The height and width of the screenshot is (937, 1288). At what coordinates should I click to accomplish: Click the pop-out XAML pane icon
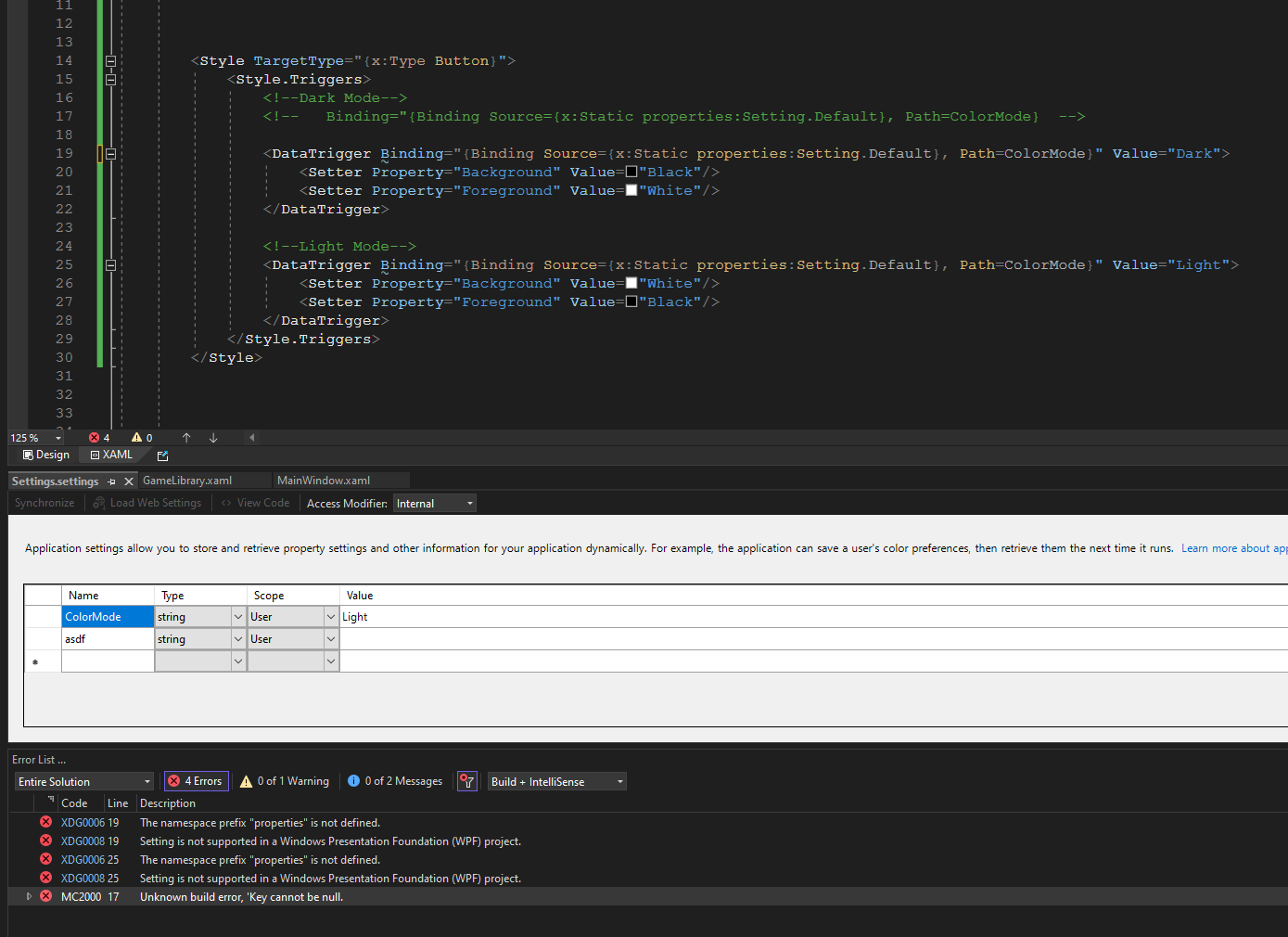(163, 456)
